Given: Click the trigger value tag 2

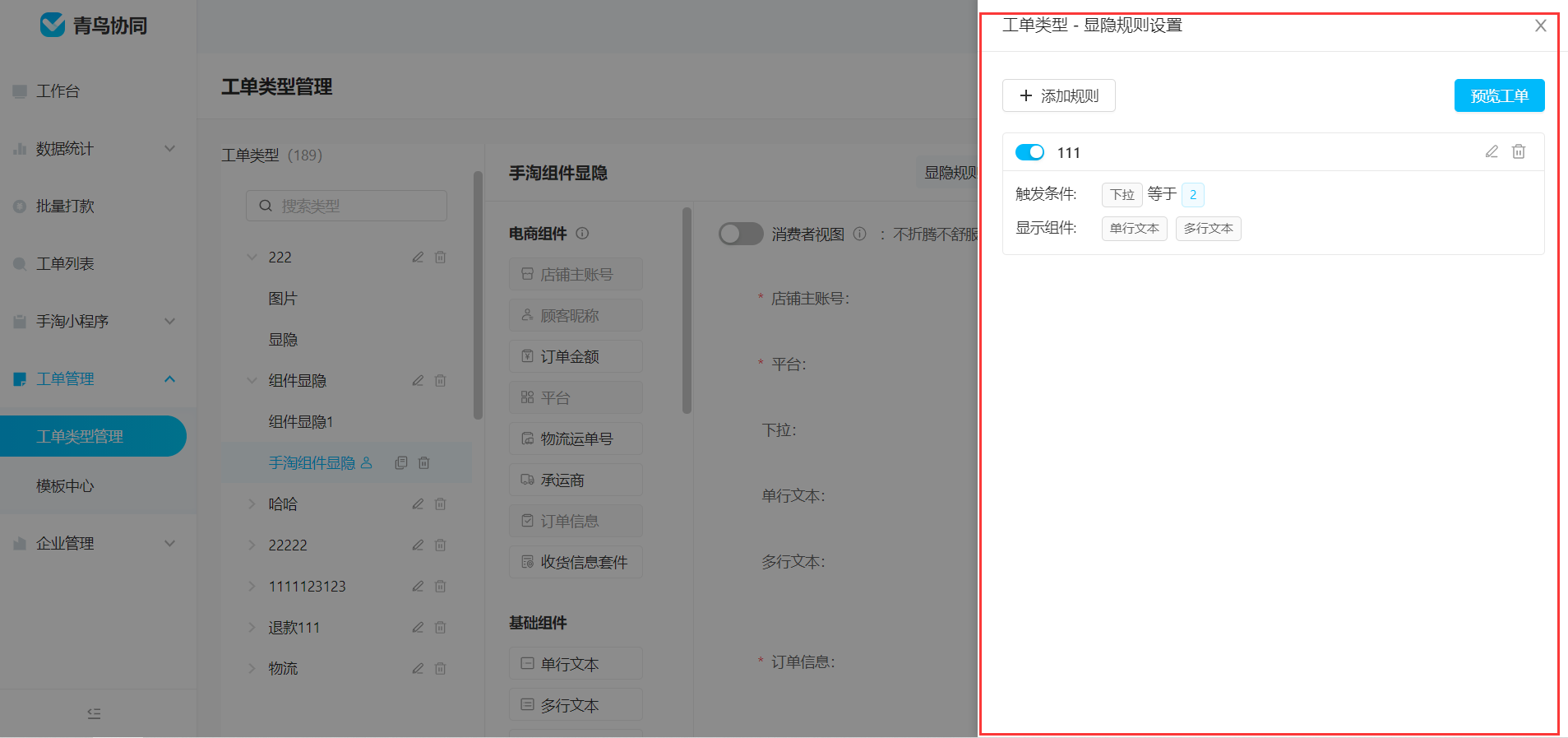Looking at the screenshot, I should [x=1193, y=194].
